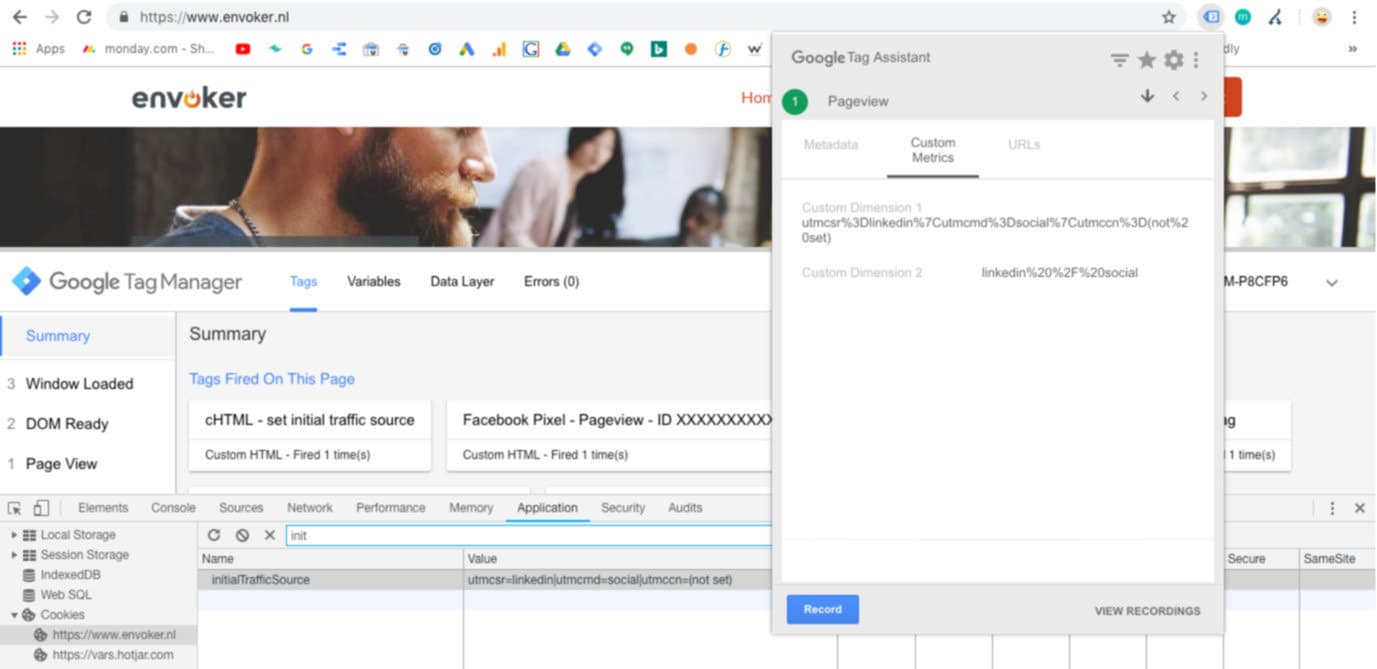1377x669 pixels.
Task: Open the monday.com bookmark
Action: coord(148,48)
